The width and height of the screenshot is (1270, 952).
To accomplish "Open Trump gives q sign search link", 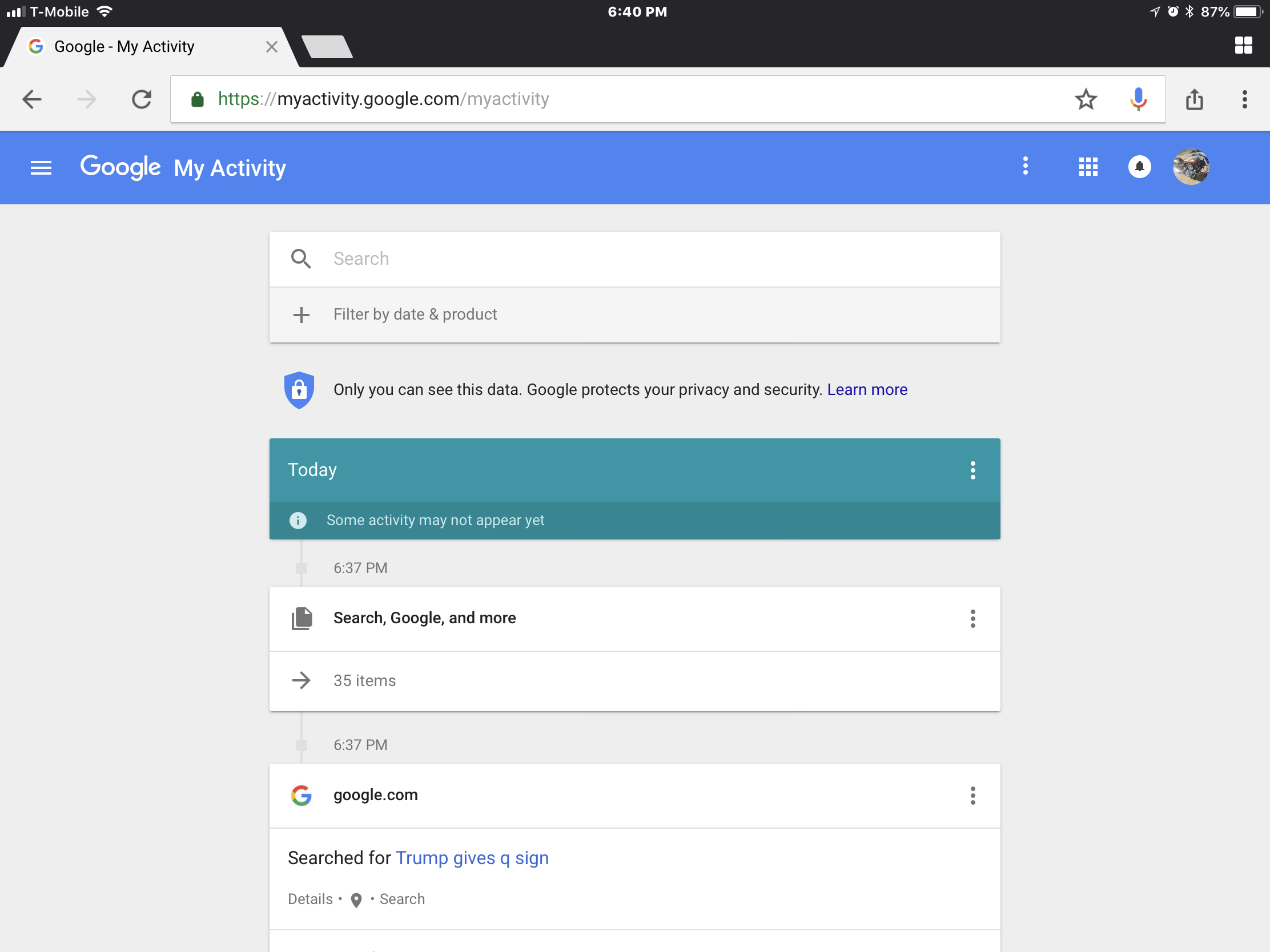I will pos(472,857).
